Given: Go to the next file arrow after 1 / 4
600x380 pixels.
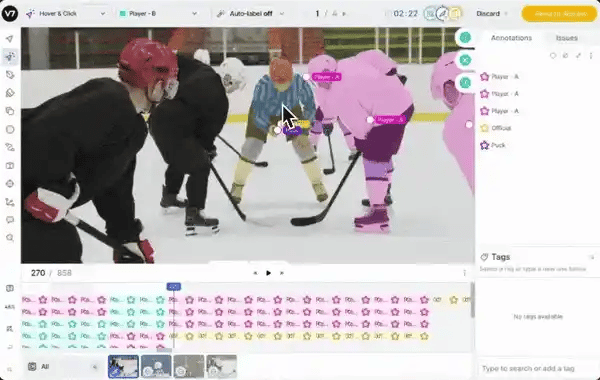Looking at the screenshot, I should click(344, 14).
